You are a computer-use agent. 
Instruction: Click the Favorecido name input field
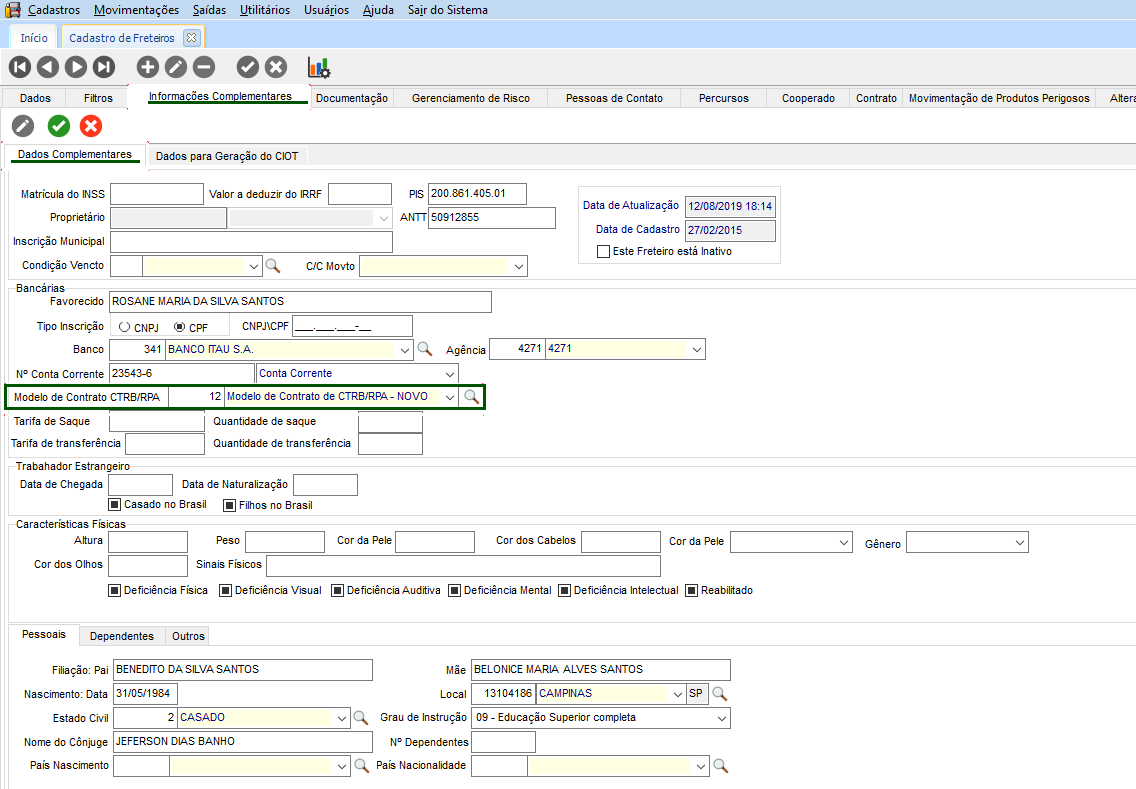tap(300, 301)
